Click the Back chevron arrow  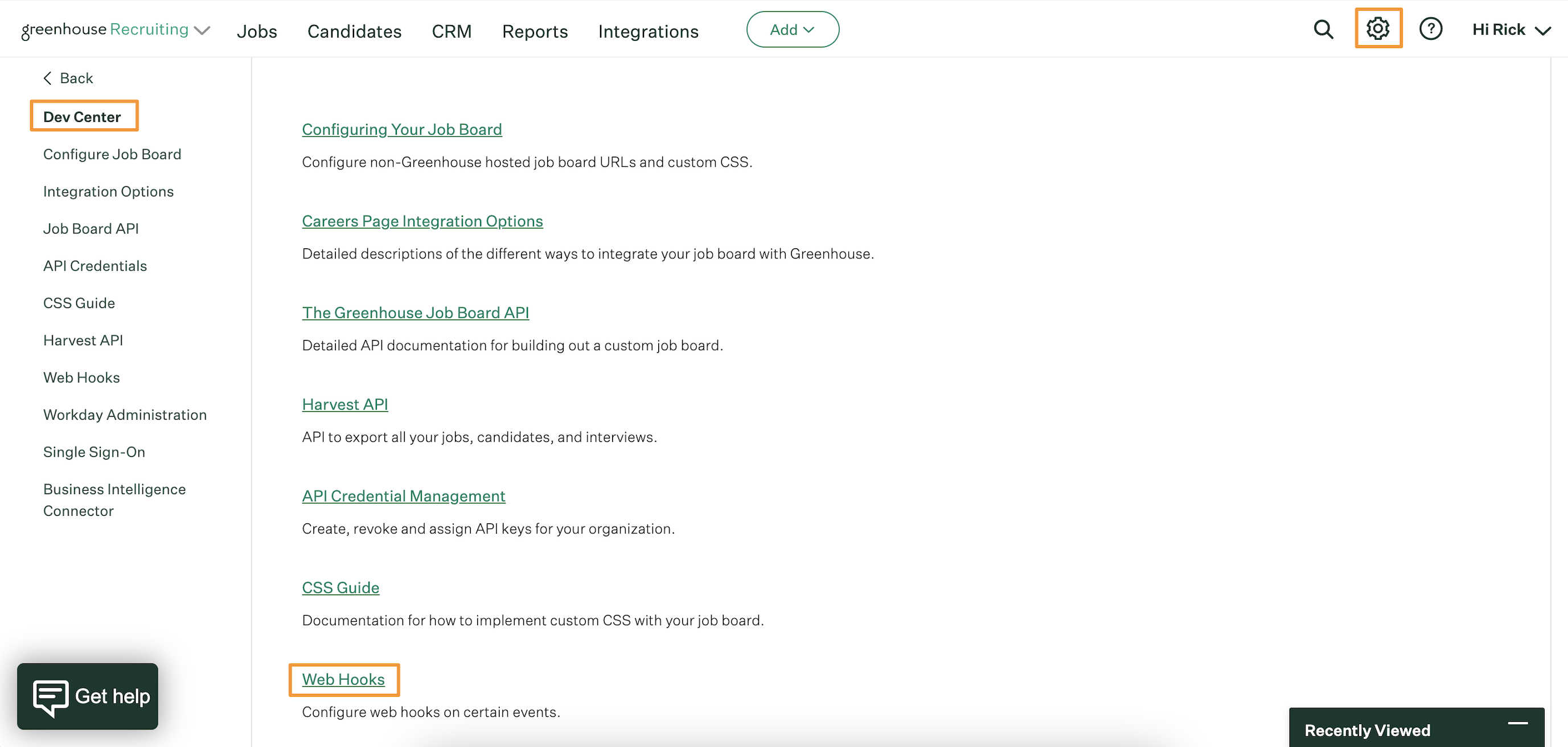point(47,78)
